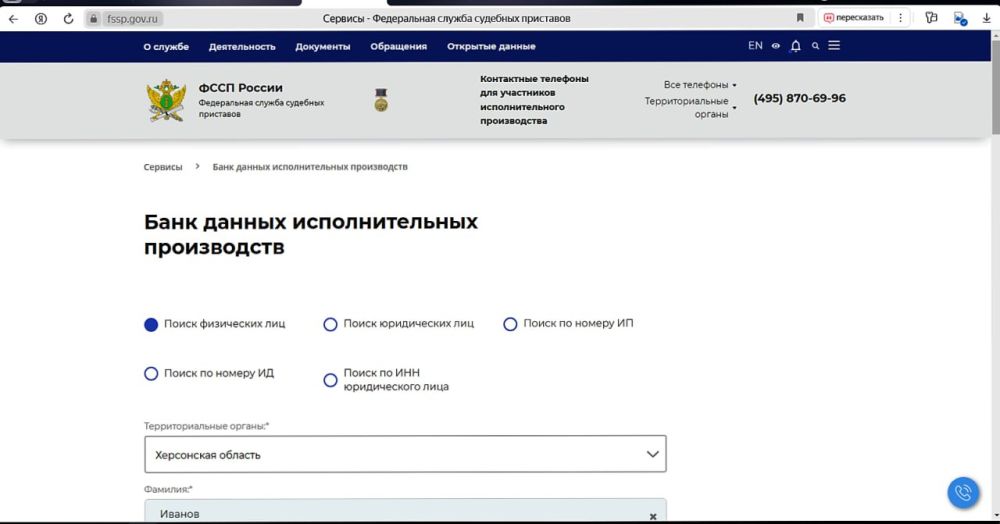The image size is (1000, 524).
Task: Select 'Поиск по номеру ИП' radio option
Action: point(510,324)
